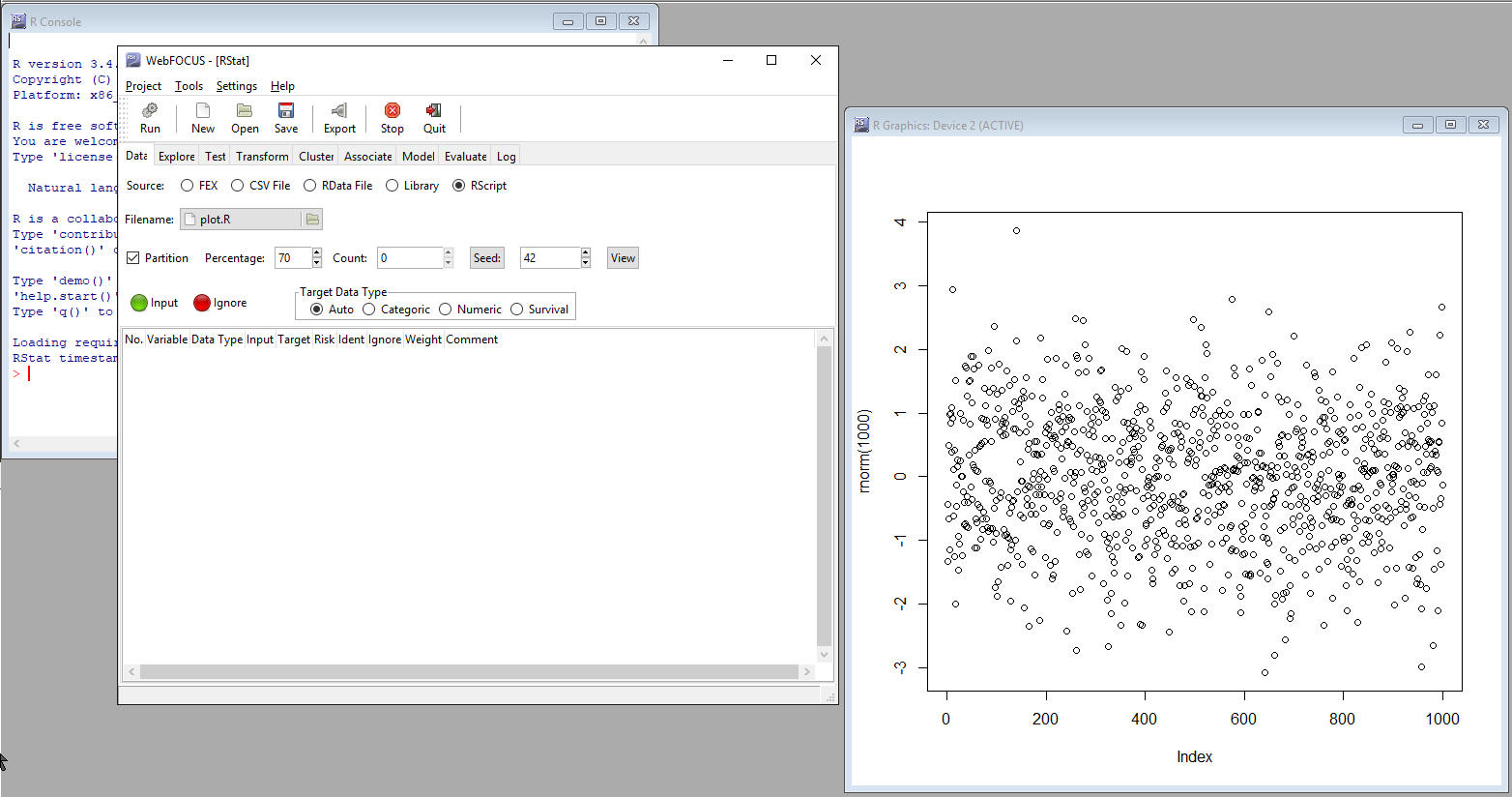Click the variable list horizontal scrollbar

(x=468, y=671)
